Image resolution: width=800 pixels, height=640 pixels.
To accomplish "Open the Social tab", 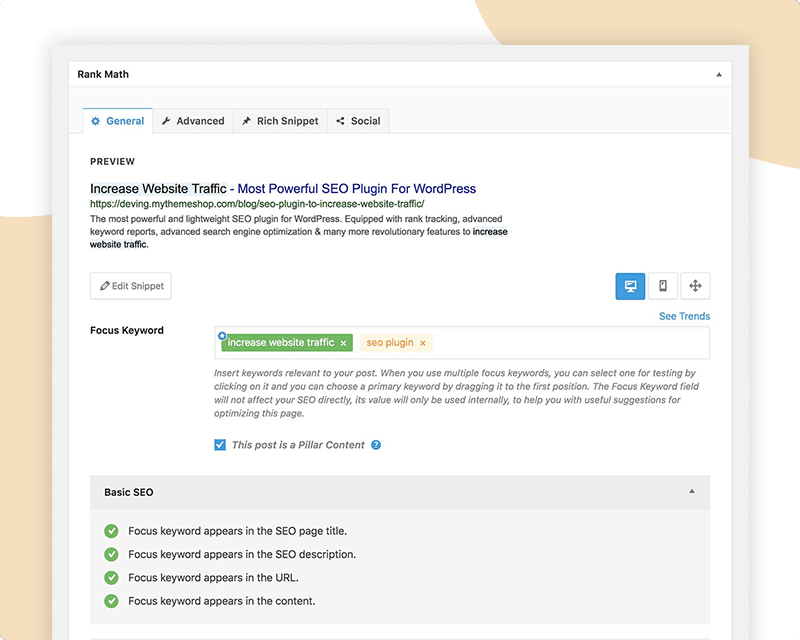I will click(358, 121).
